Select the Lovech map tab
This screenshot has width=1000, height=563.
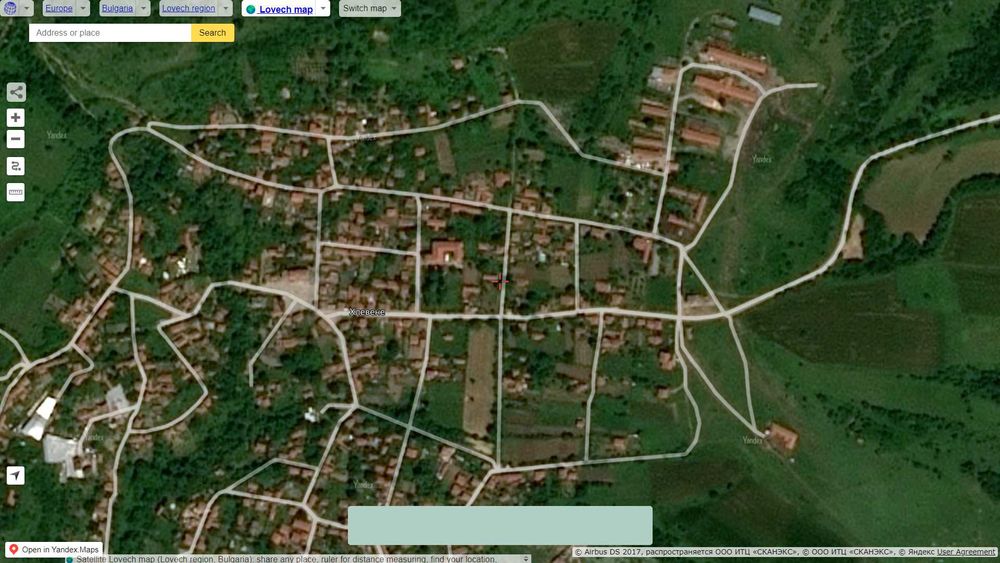pos(279,9)
